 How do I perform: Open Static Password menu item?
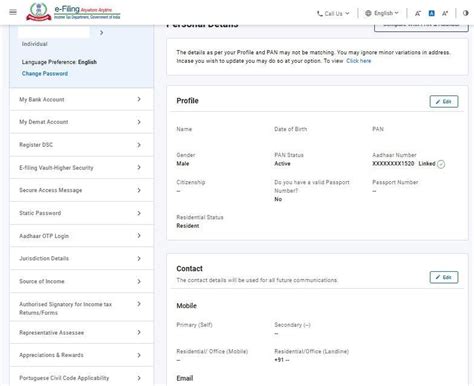pyautogui.click(x=81, y=213)
